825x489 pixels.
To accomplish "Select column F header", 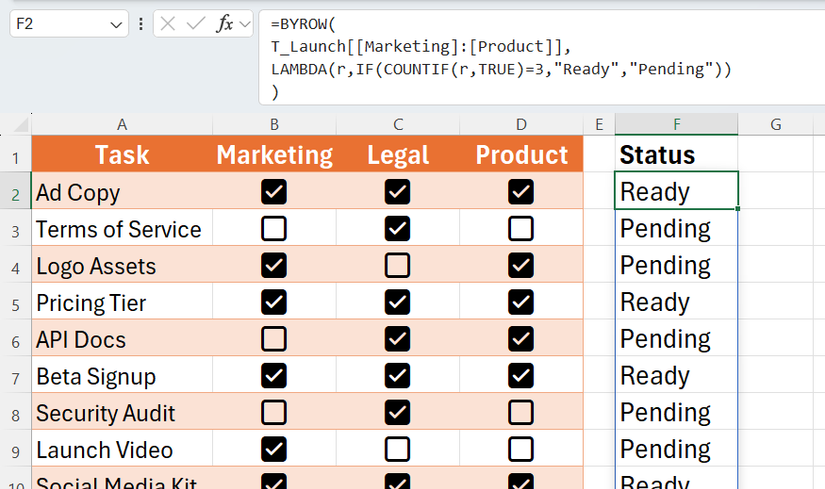I will (x=676, y=125).
